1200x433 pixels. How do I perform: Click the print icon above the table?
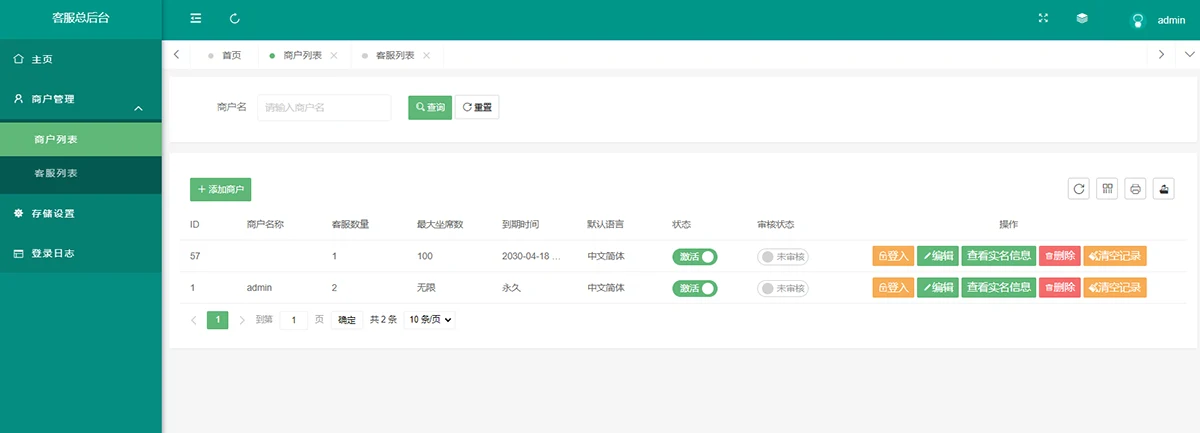1135,188
